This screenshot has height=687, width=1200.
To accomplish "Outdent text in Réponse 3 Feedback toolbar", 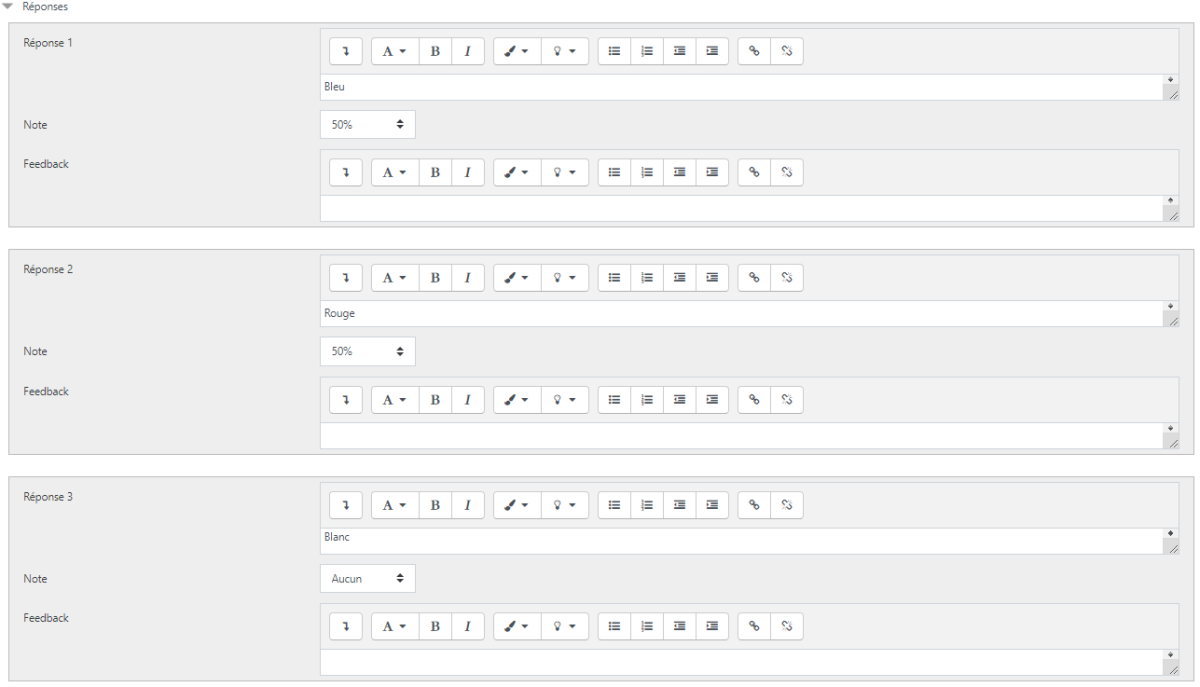I will pos(680,627).
